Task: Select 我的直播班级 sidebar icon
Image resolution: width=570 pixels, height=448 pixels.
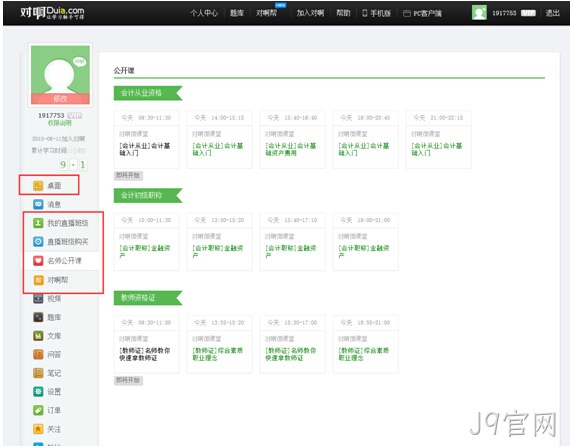Action: [x=38, y=223]
